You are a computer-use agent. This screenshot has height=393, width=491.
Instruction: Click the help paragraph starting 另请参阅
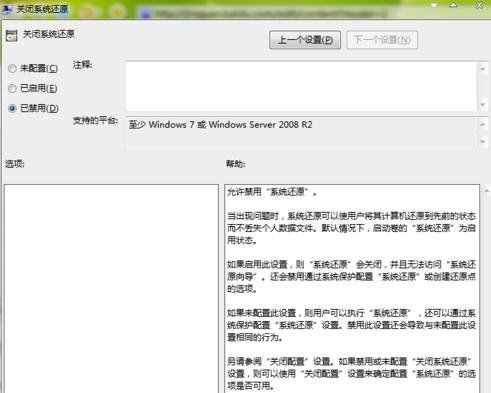[351, 374]
